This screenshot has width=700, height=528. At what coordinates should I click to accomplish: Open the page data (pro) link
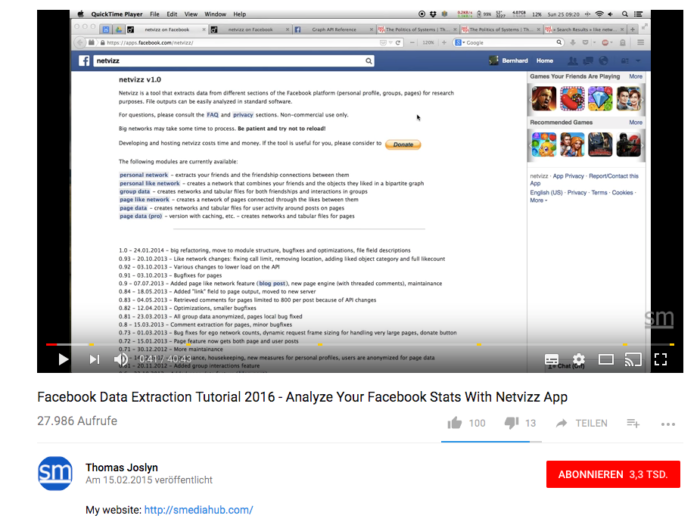(x=141, y=216)
